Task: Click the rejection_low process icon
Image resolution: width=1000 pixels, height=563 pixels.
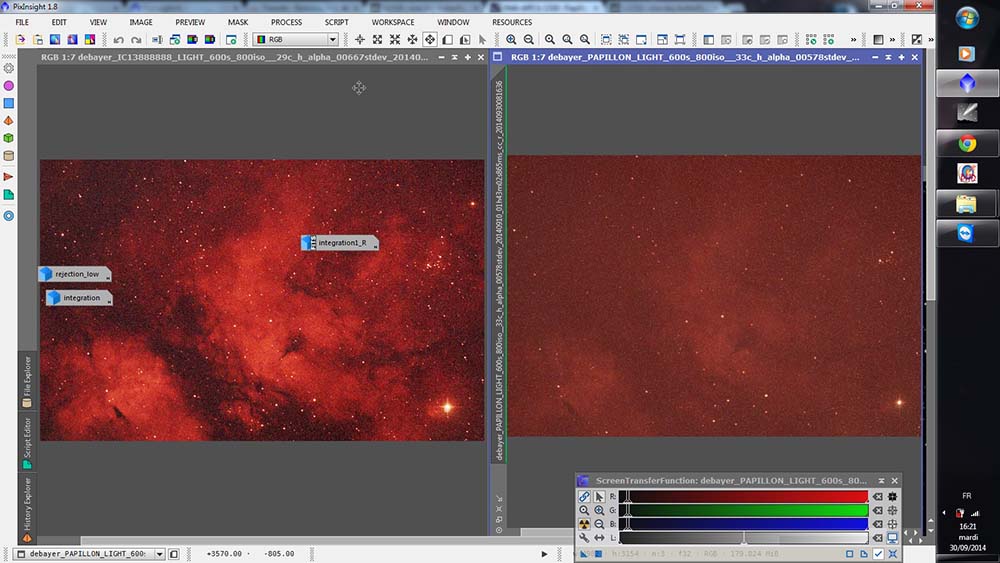Action: point(75,274)
